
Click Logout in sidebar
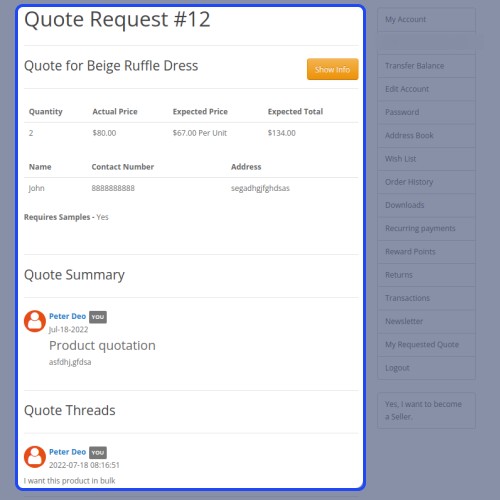[x=426, y=368]
